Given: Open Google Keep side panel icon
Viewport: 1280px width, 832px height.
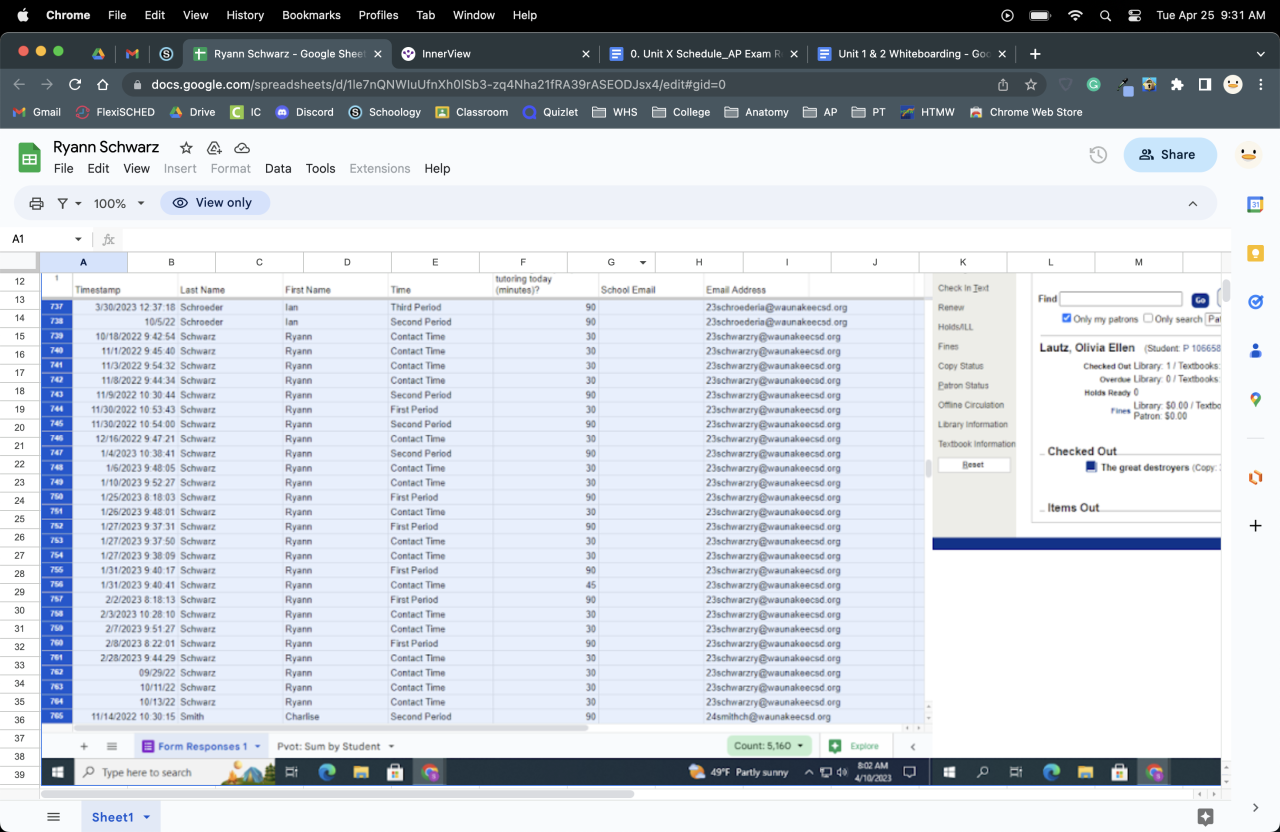Looking at the screenshot, I should pos(1255,253).
